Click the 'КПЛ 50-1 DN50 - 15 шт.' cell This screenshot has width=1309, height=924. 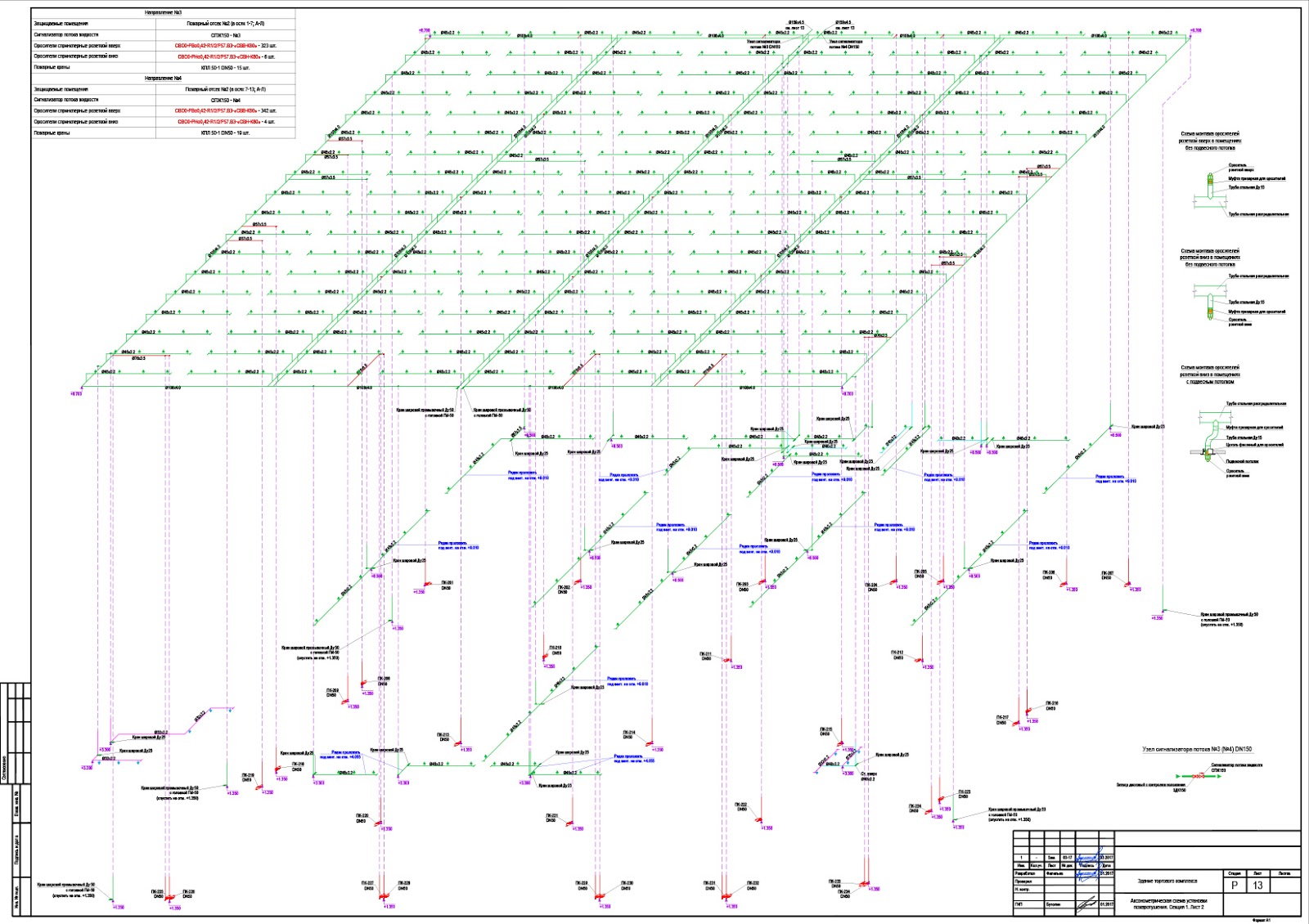225,68
